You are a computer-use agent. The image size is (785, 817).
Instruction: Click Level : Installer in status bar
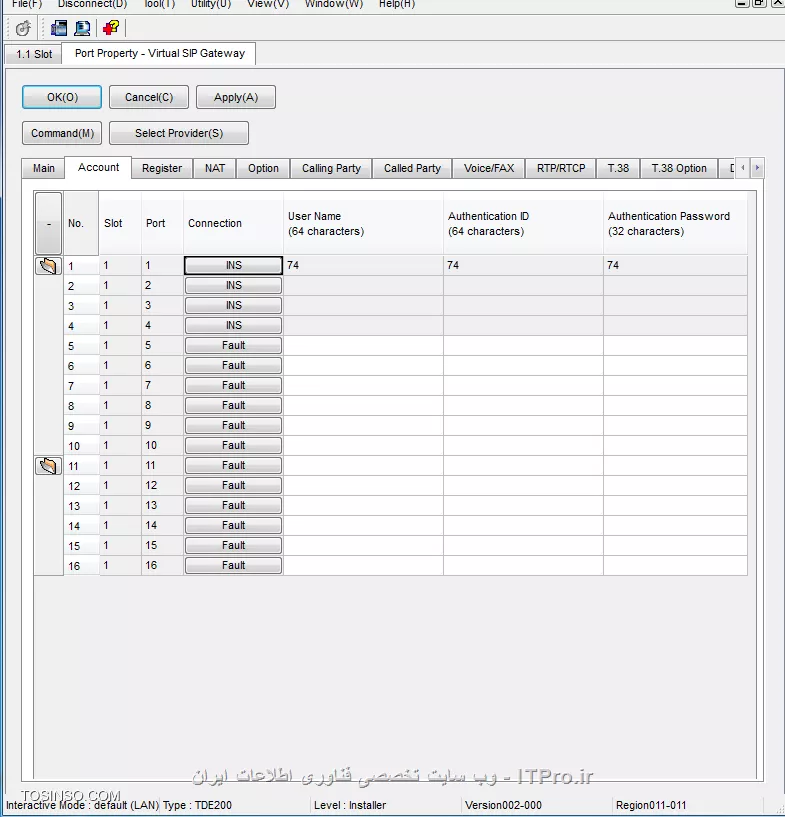tap(350, 806)
